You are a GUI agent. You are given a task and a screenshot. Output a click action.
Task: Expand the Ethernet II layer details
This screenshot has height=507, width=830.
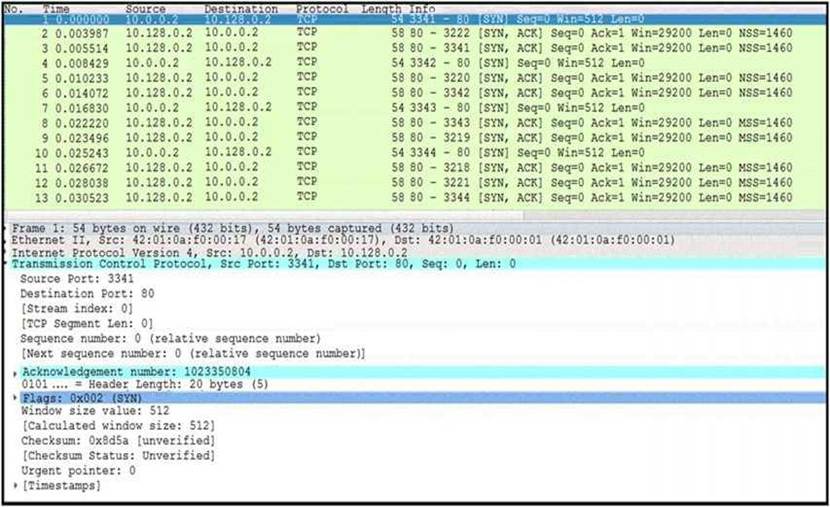[6, 240]
